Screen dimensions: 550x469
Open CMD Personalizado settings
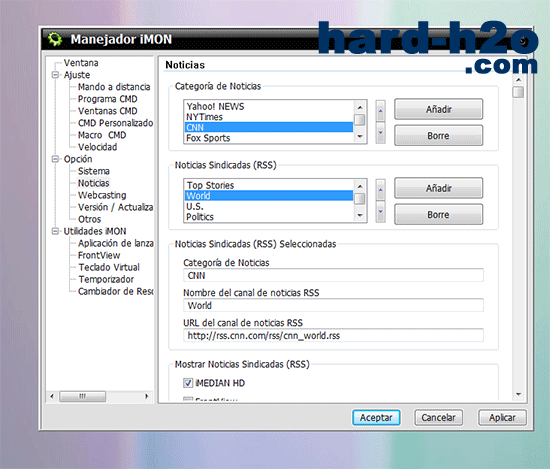tap(115, 123)
